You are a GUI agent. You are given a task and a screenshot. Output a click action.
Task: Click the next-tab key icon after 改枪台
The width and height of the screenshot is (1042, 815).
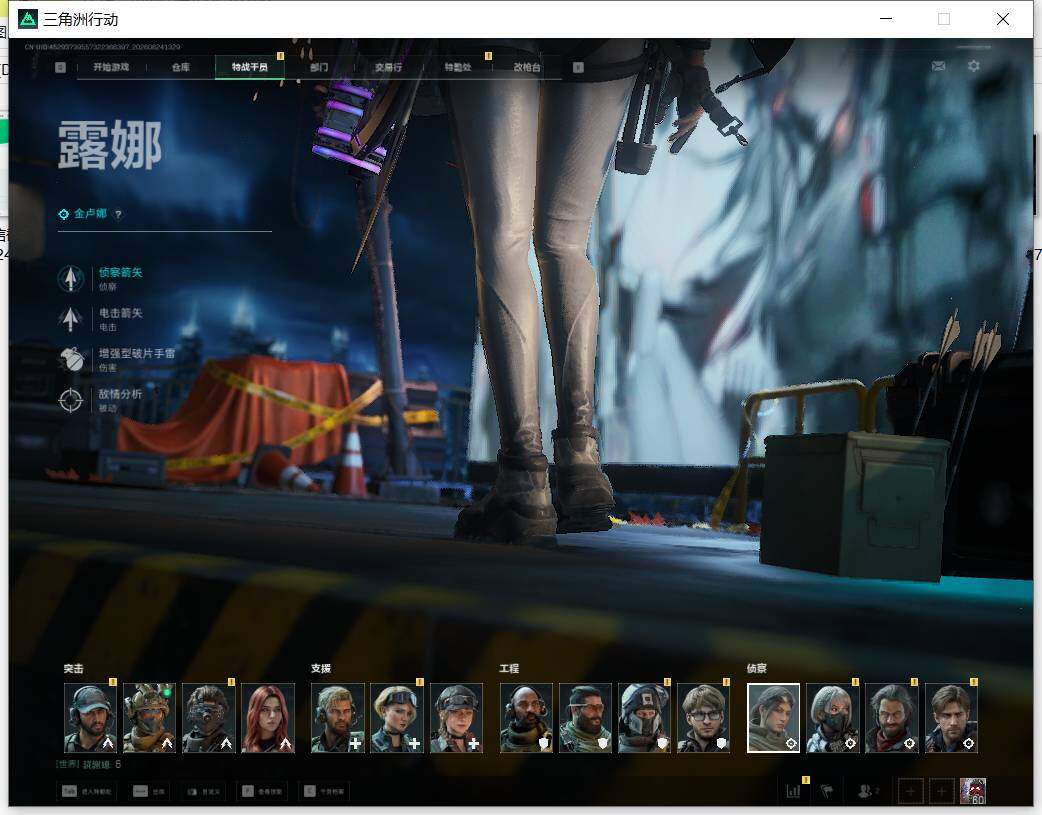(578, 67)
